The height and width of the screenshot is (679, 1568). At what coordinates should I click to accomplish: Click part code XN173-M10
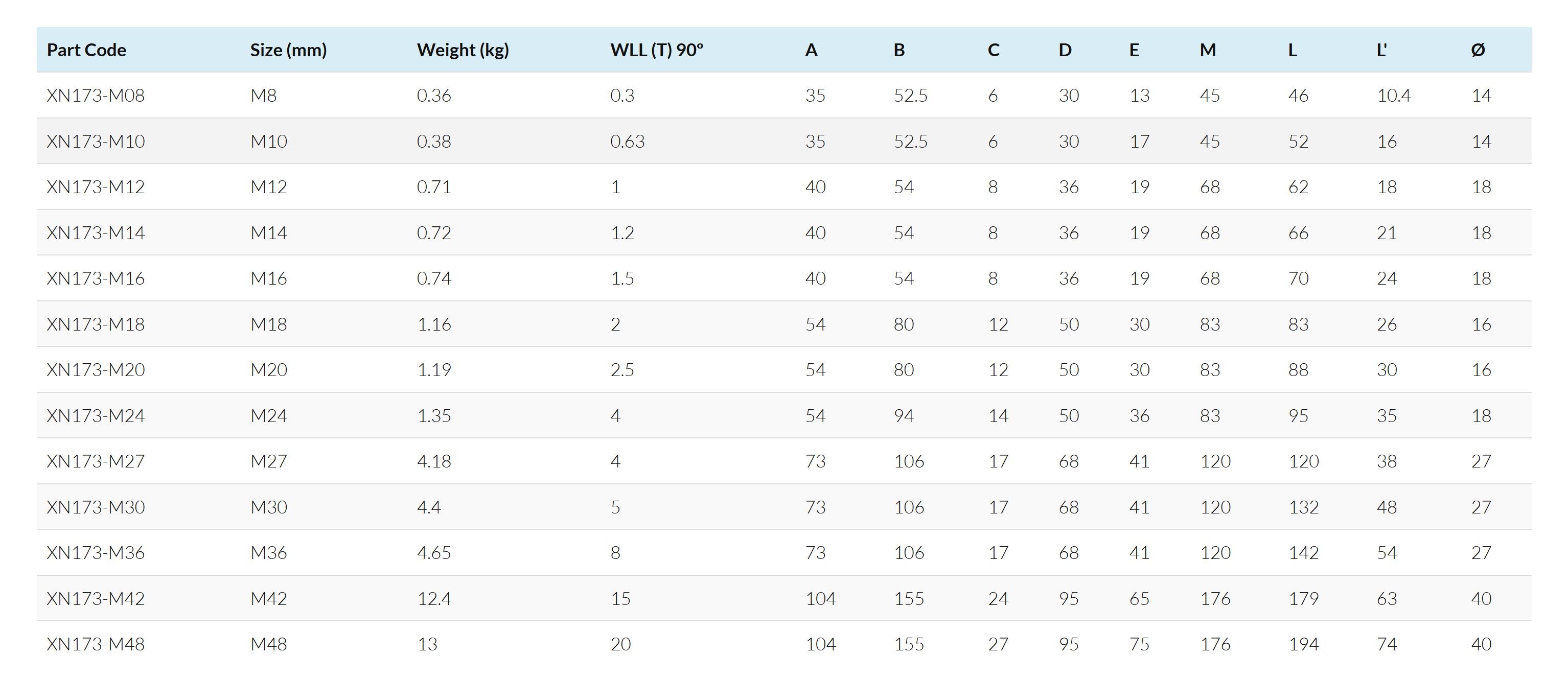coord(96,141)
